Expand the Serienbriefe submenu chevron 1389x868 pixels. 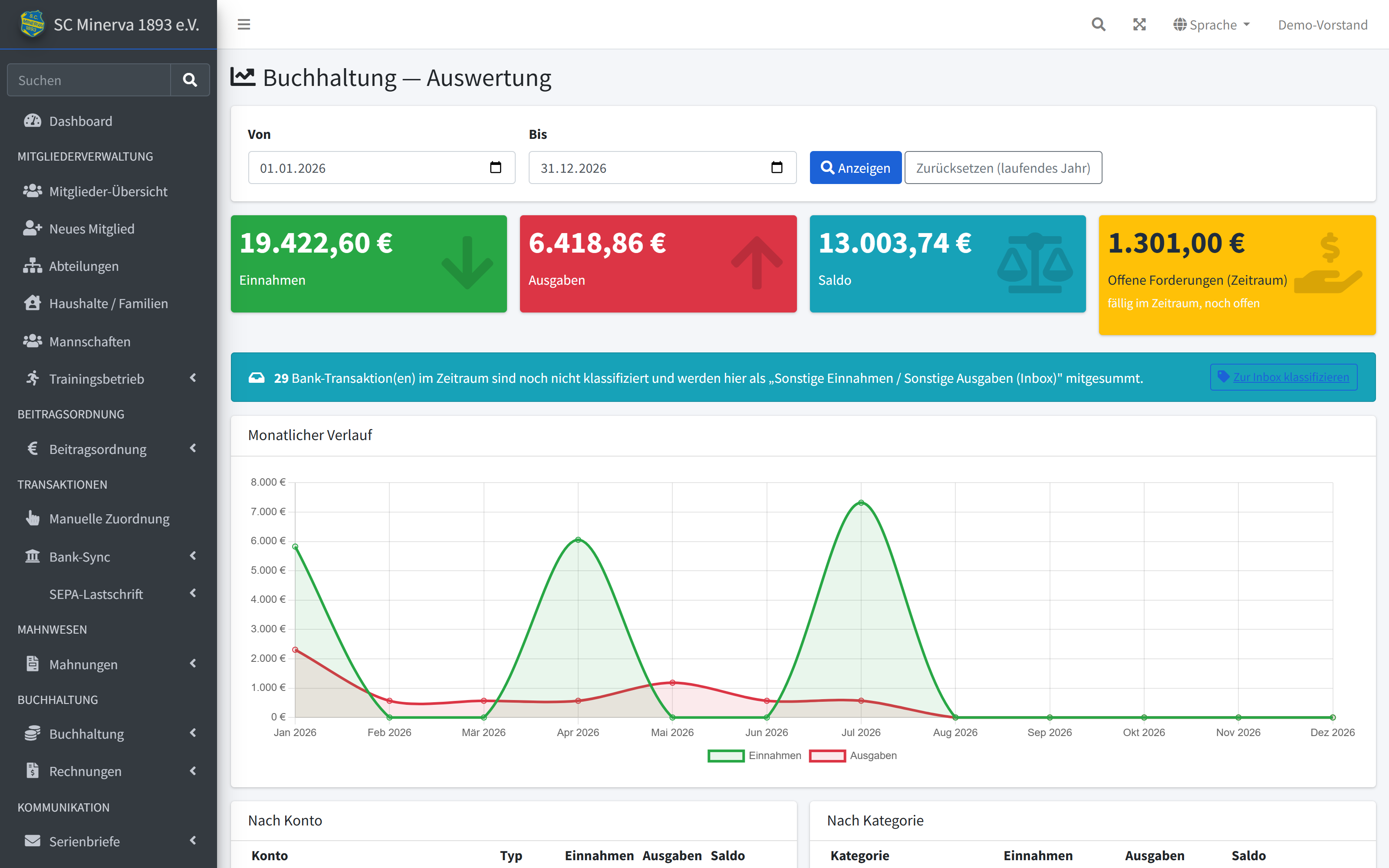pyautogui.click(x=193, y=841)
